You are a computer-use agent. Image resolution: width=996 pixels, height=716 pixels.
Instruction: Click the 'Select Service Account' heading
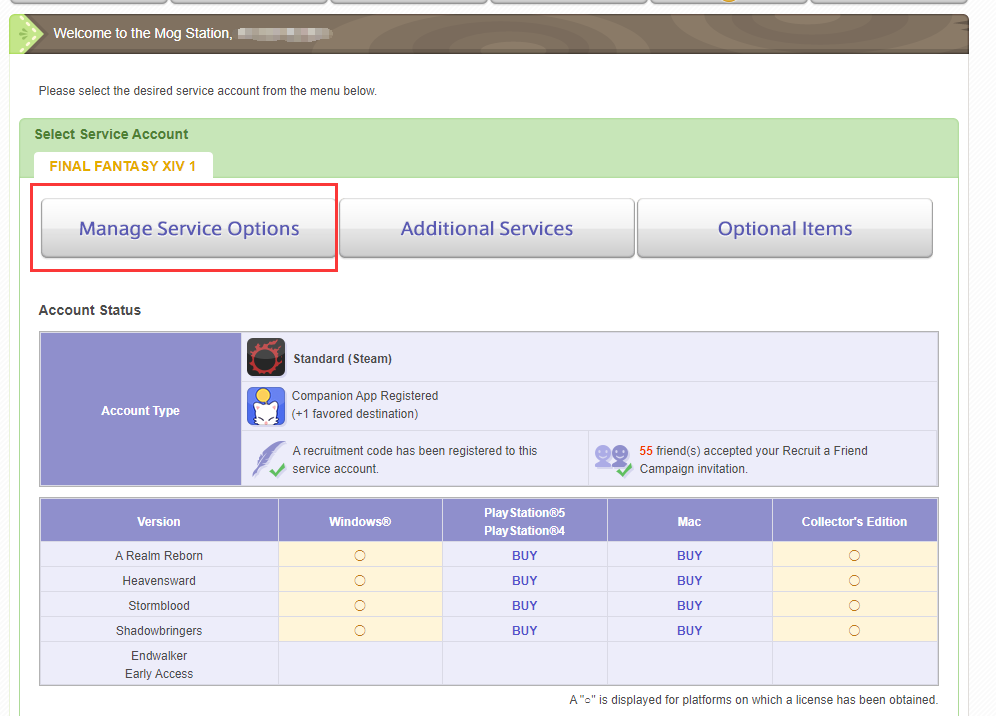[111, 134]
